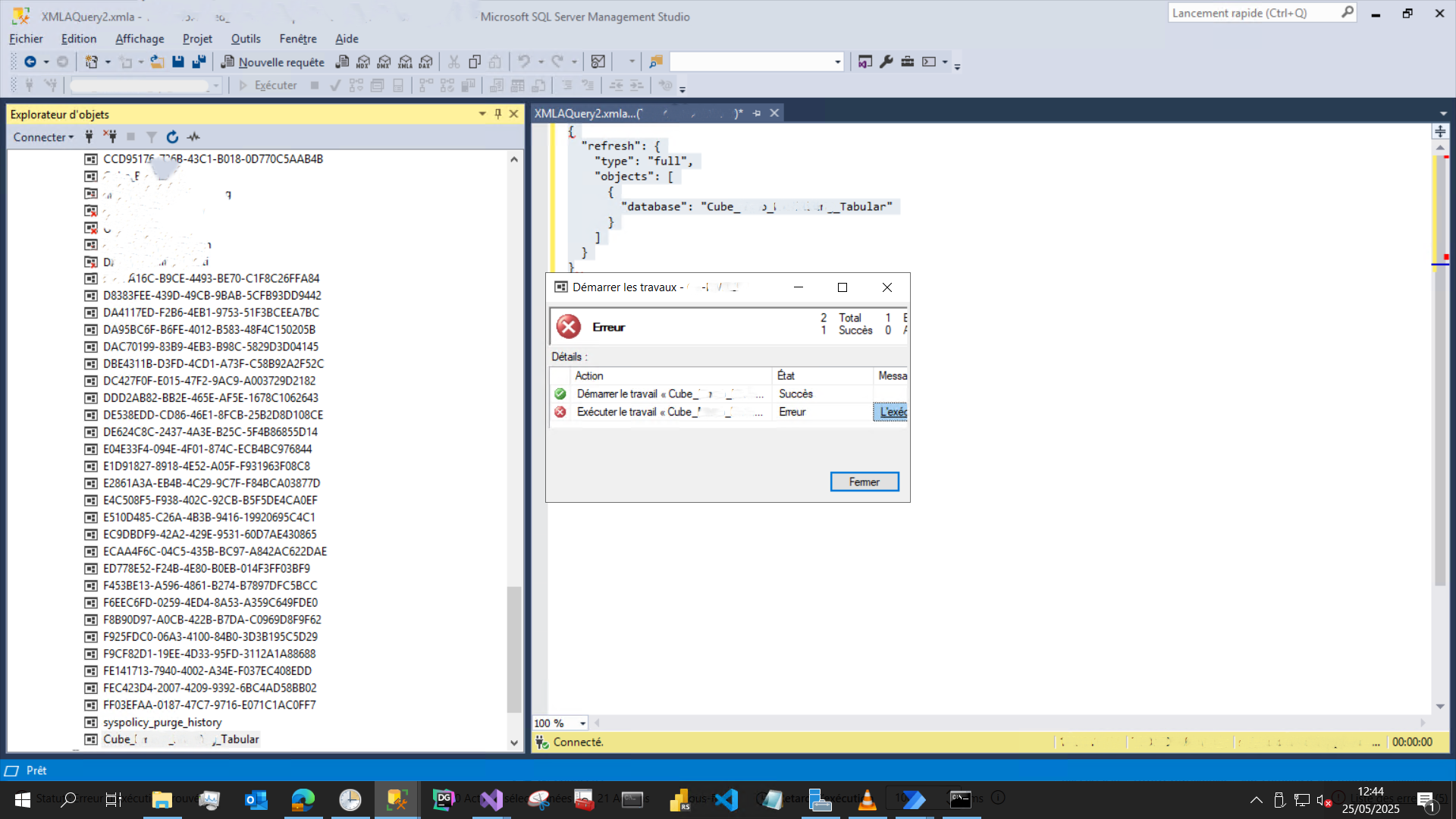
Task: Show hidden system tray icons chevron
Action: [1257, 799]
